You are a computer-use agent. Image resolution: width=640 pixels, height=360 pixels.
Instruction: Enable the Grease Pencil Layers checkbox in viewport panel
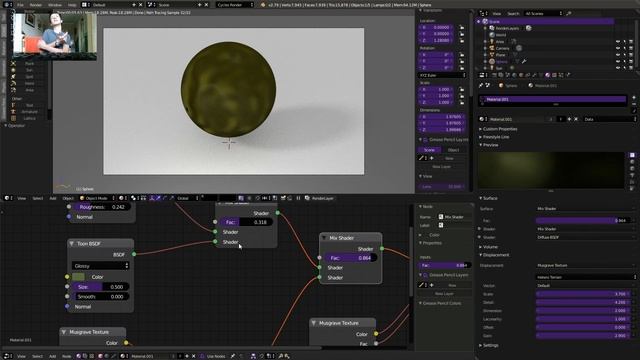[425, 140]
